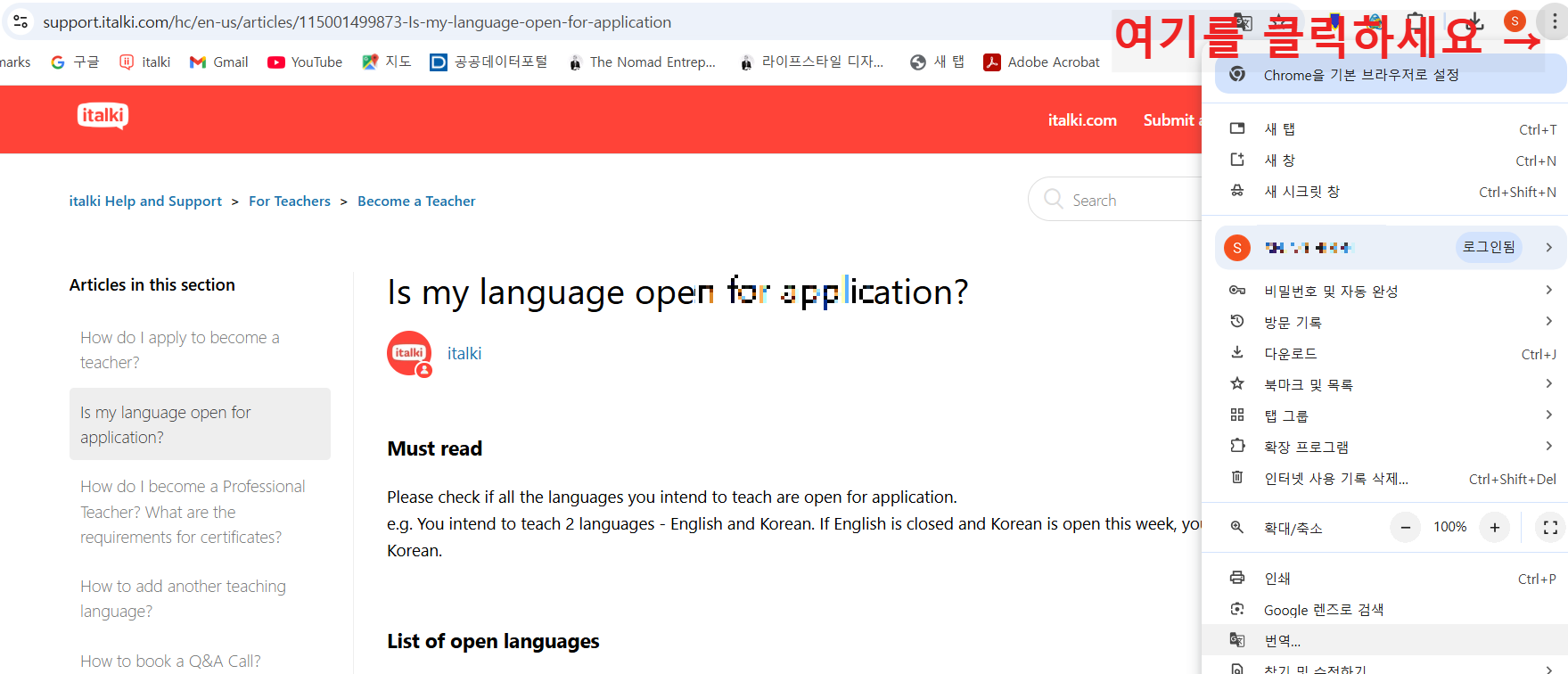Click the 인쇄 printer icon

point(1237,578)
